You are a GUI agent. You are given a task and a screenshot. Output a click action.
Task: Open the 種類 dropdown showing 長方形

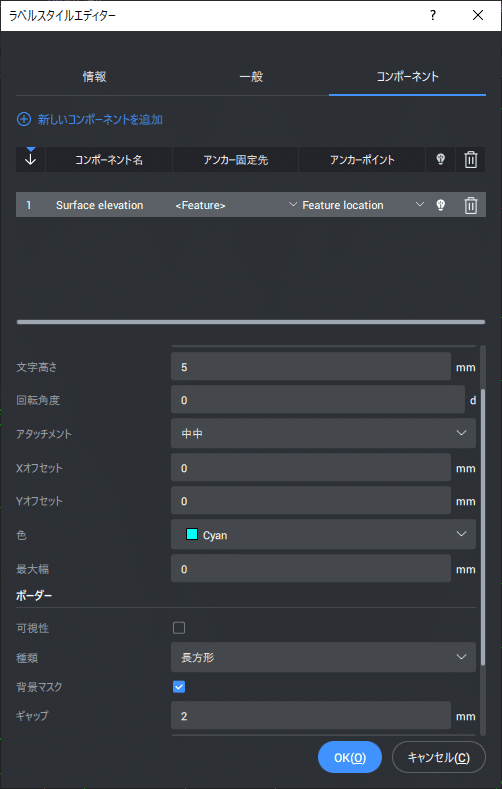point(323,657)
